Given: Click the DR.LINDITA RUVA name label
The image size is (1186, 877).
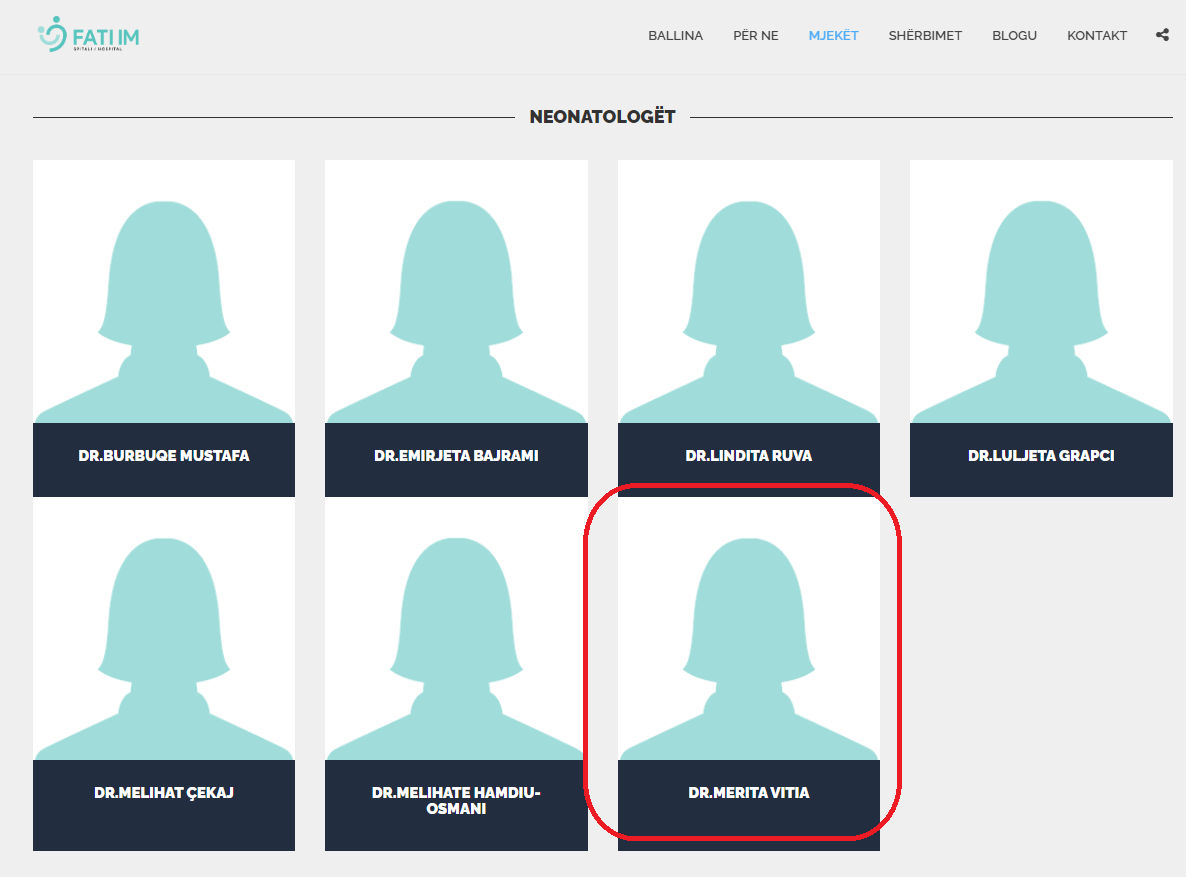Looking at the screenshot, I should pos(749,456).
